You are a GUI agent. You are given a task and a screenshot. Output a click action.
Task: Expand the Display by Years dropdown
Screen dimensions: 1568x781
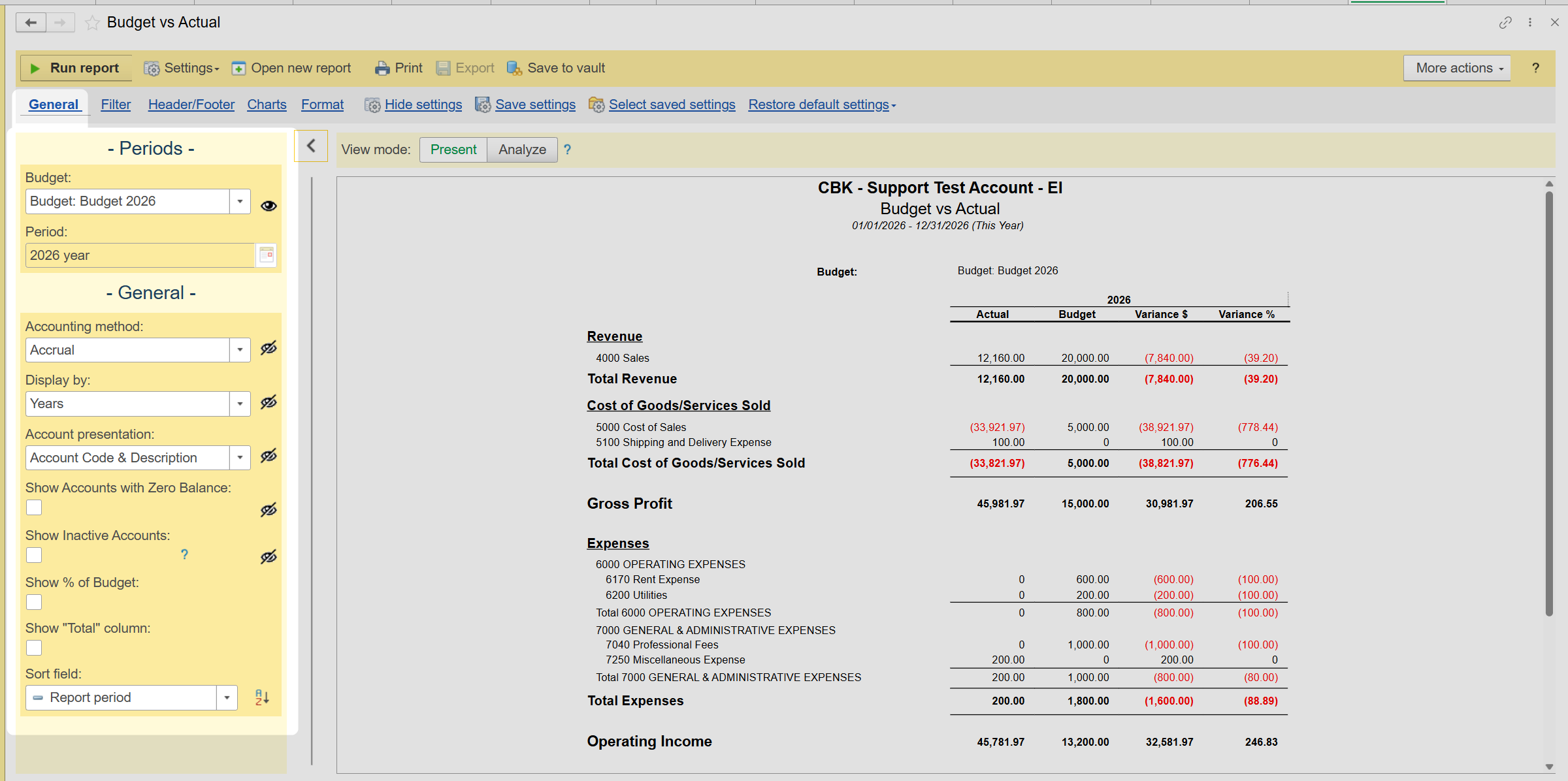click(x=240, y=404)
